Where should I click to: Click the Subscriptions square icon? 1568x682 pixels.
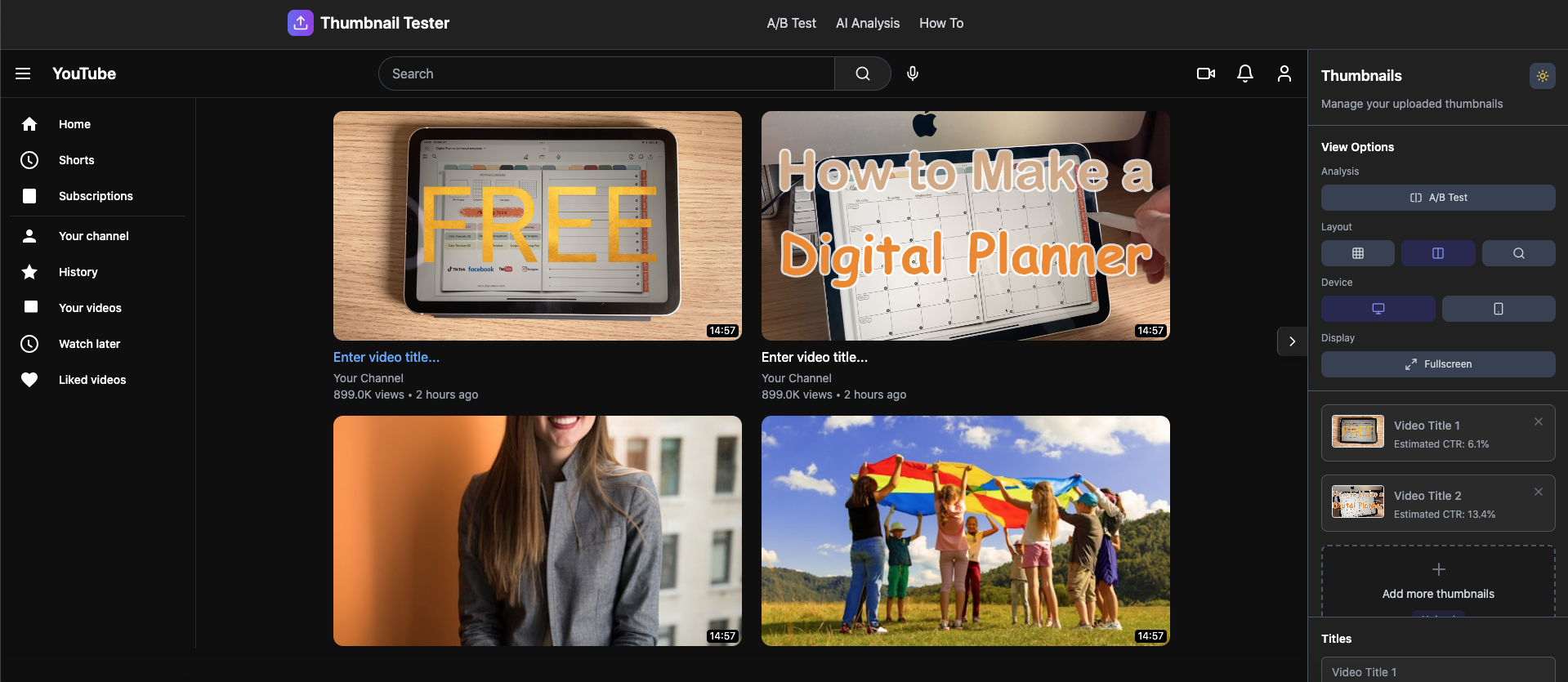29,196
